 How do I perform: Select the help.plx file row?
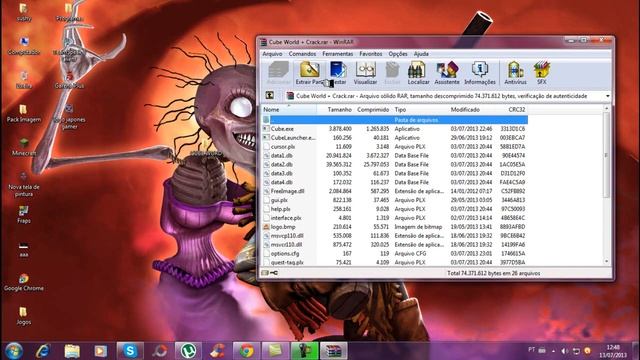click(x=395, y=209)
